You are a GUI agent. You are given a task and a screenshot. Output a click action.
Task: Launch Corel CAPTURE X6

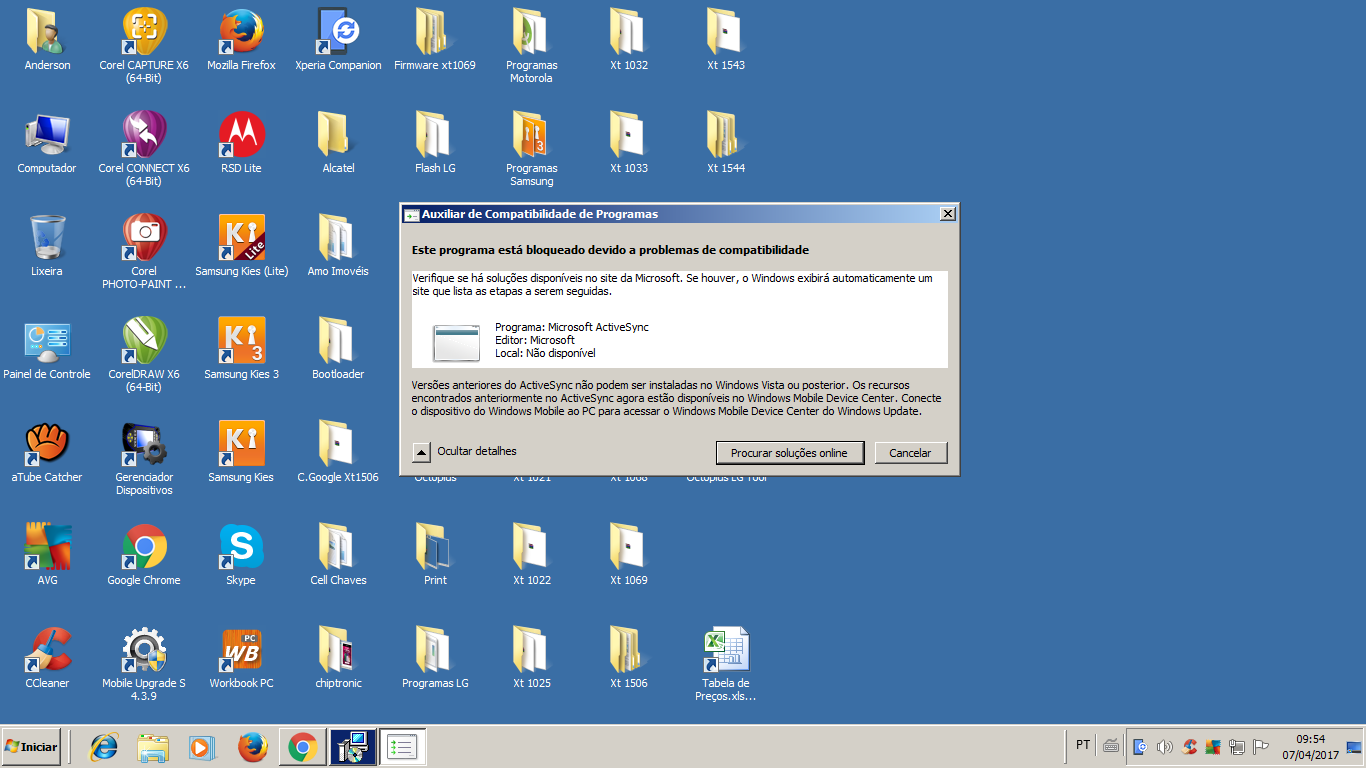pos(144,46)
